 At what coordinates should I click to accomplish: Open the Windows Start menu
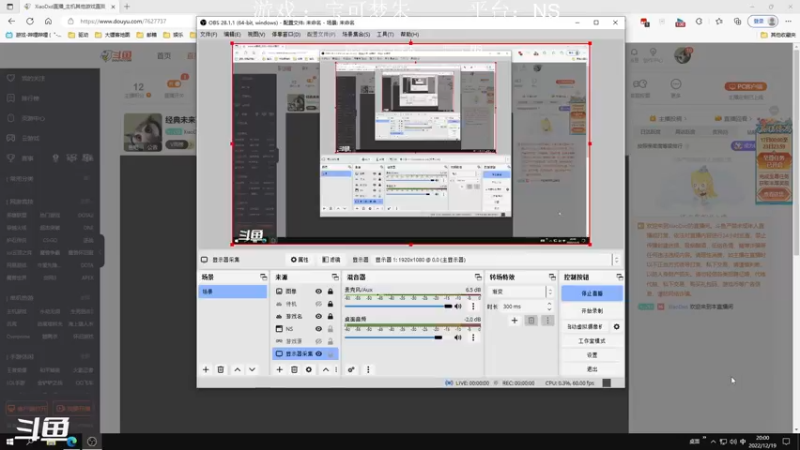9,441
